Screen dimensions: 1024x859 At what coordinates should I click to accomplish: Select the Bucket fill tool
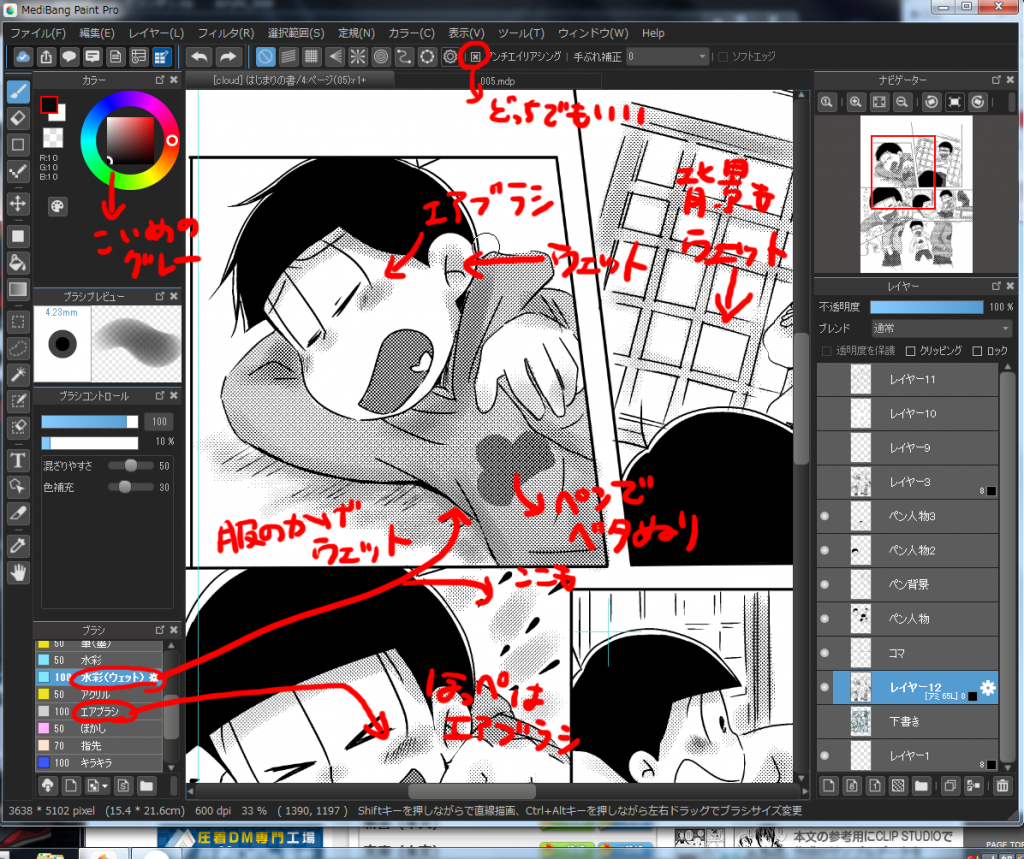click(x=18, y=263)
